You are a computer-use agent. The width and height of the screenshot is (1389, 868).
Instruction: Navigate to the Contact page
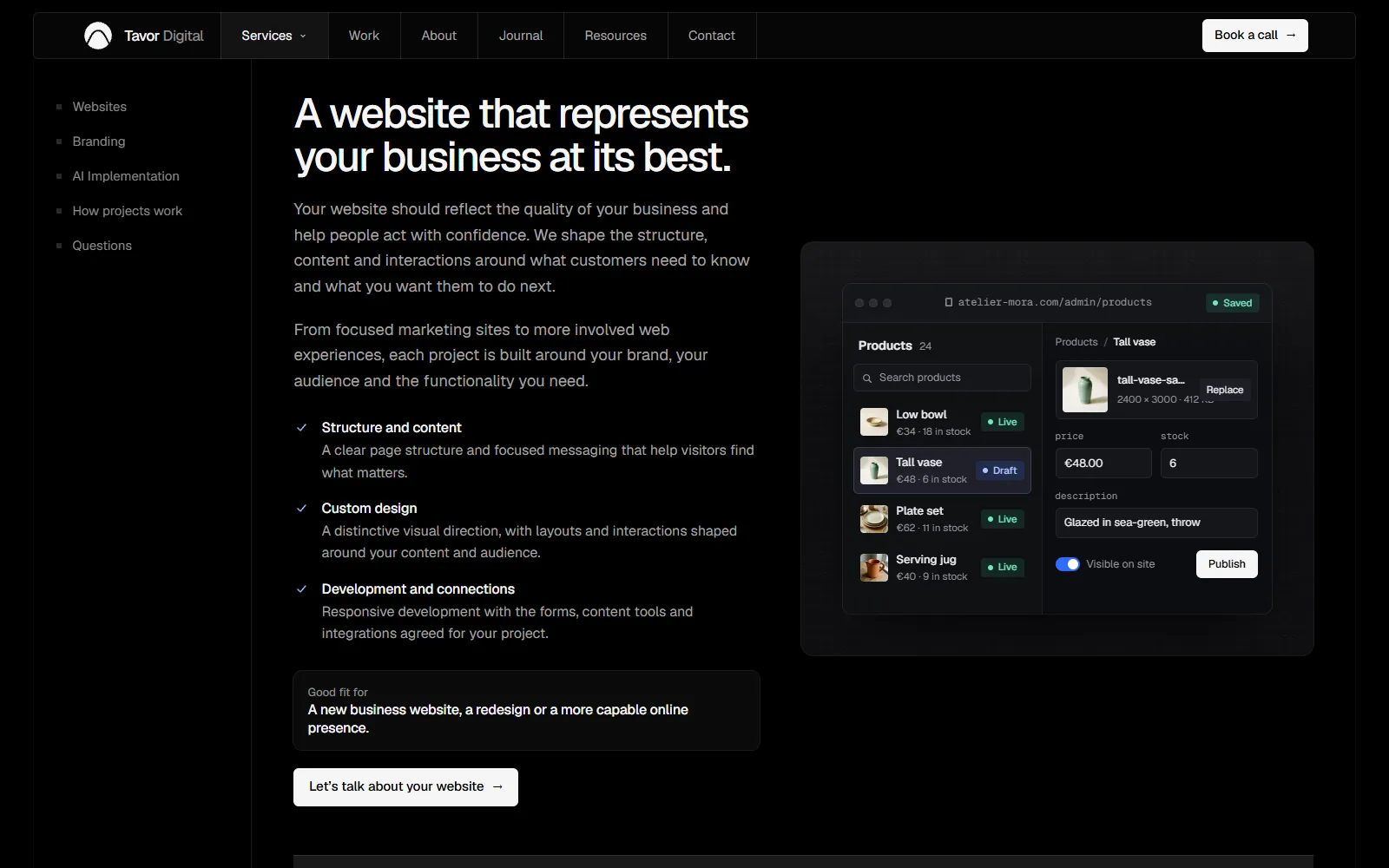tap(712, 36)
